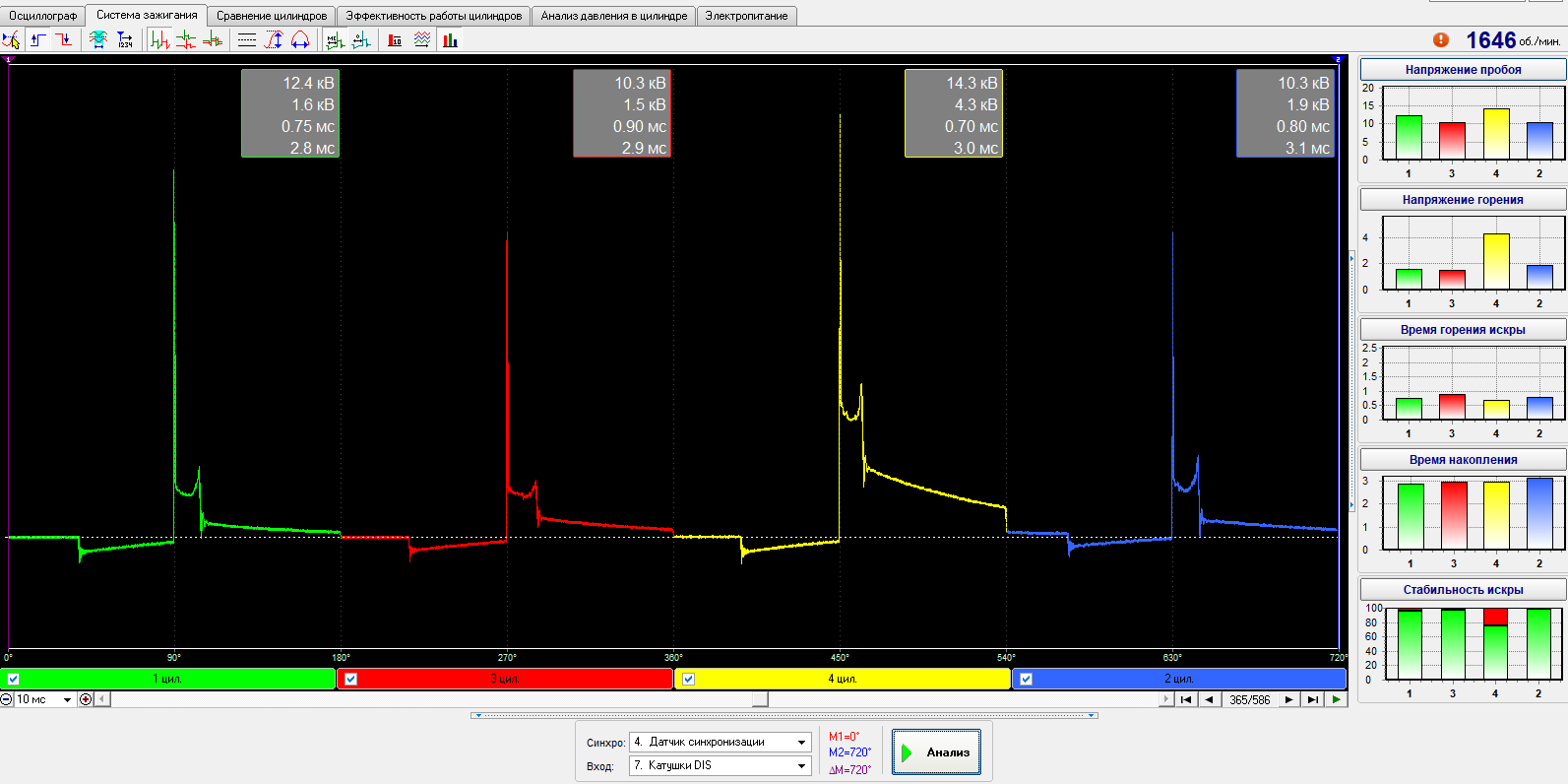
Task: Click the 12.4 кВ cylinder 1 info box
Action: pyautogui.click(x=290, y=113)
